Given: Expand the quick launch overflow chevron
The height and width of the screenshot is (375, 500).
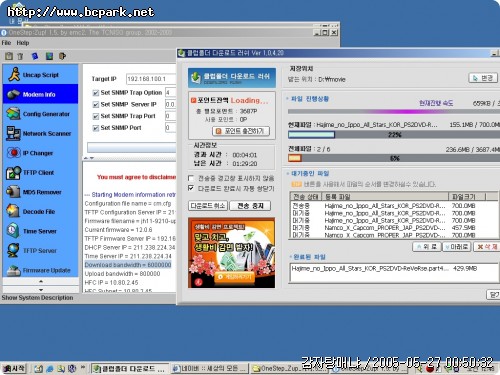Looking at the screenshot, I should 83,368.
